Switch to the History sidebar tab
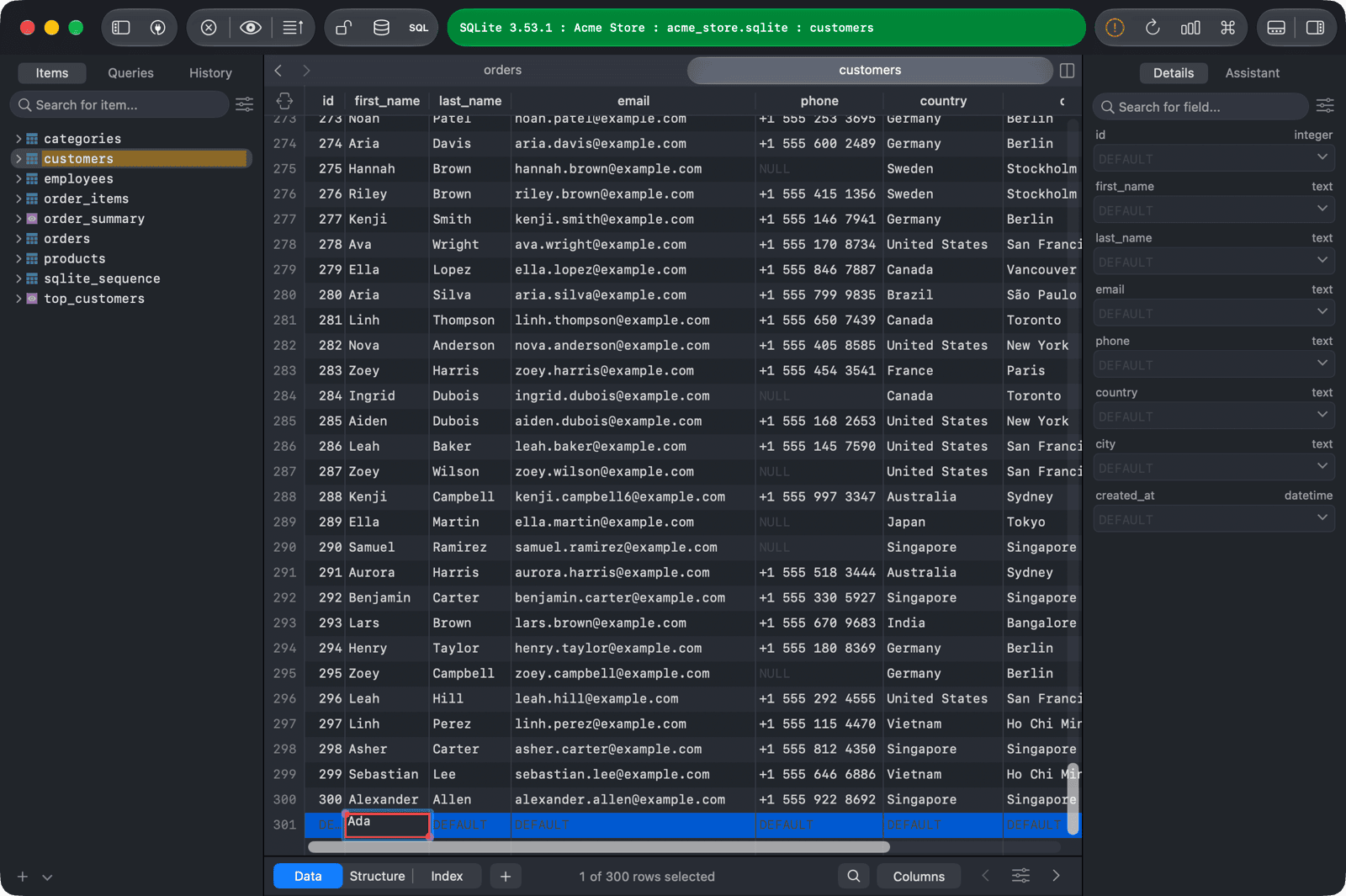The image size is (1346, 896). point(210,73)
